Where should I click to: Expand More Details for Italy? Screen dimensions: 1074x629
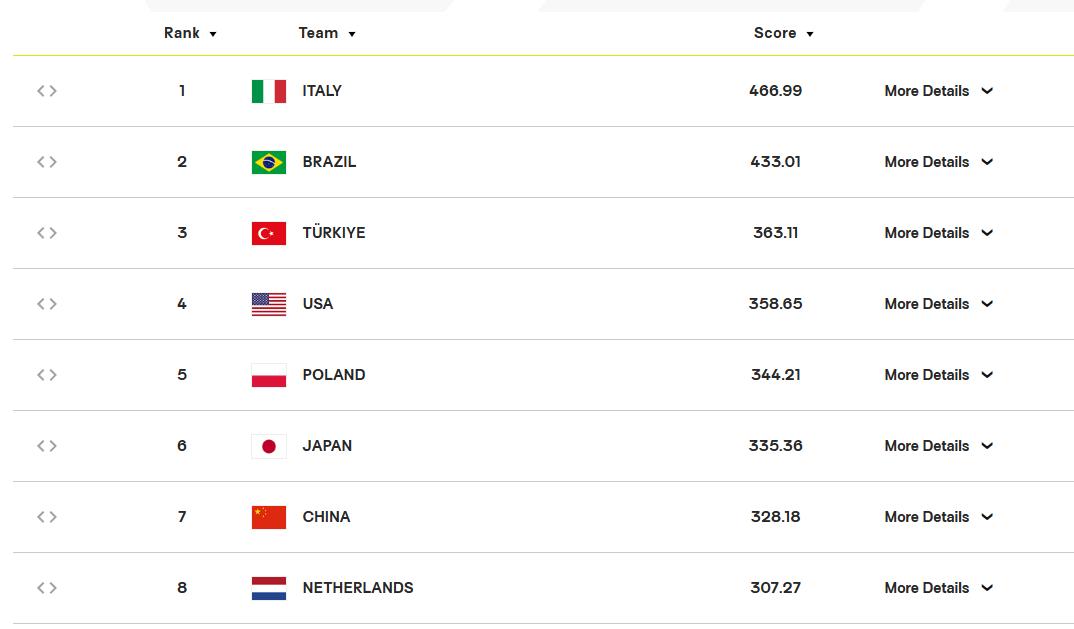click(938, 91)
